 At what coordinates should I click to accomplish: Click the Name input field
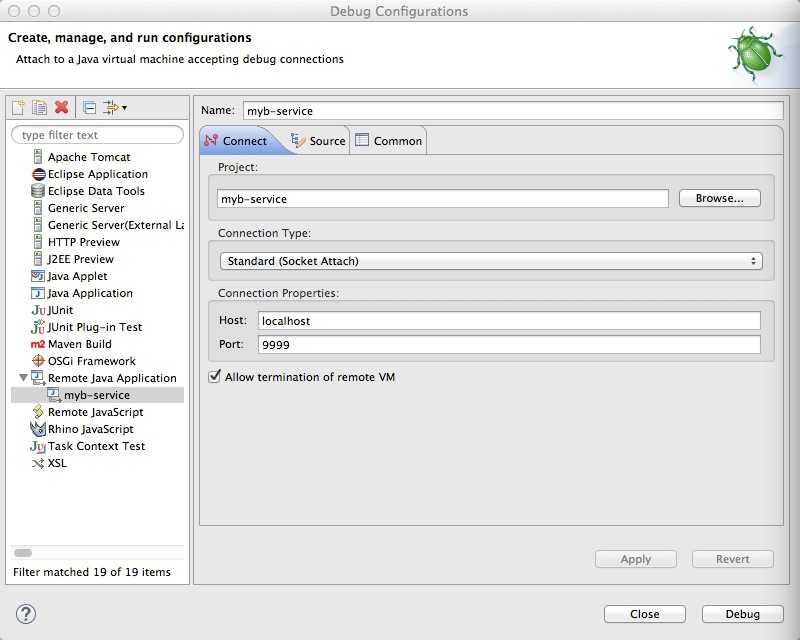513,111
